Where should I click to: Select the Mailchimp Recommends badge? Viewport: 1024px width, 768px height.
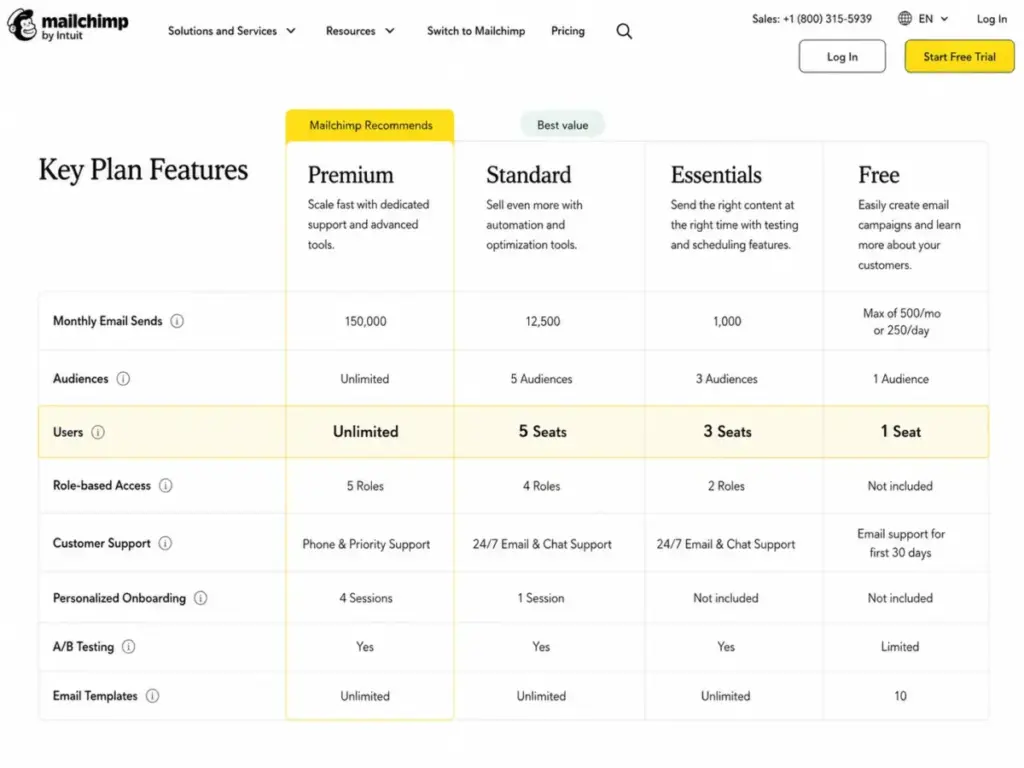(x=370, y=125)
